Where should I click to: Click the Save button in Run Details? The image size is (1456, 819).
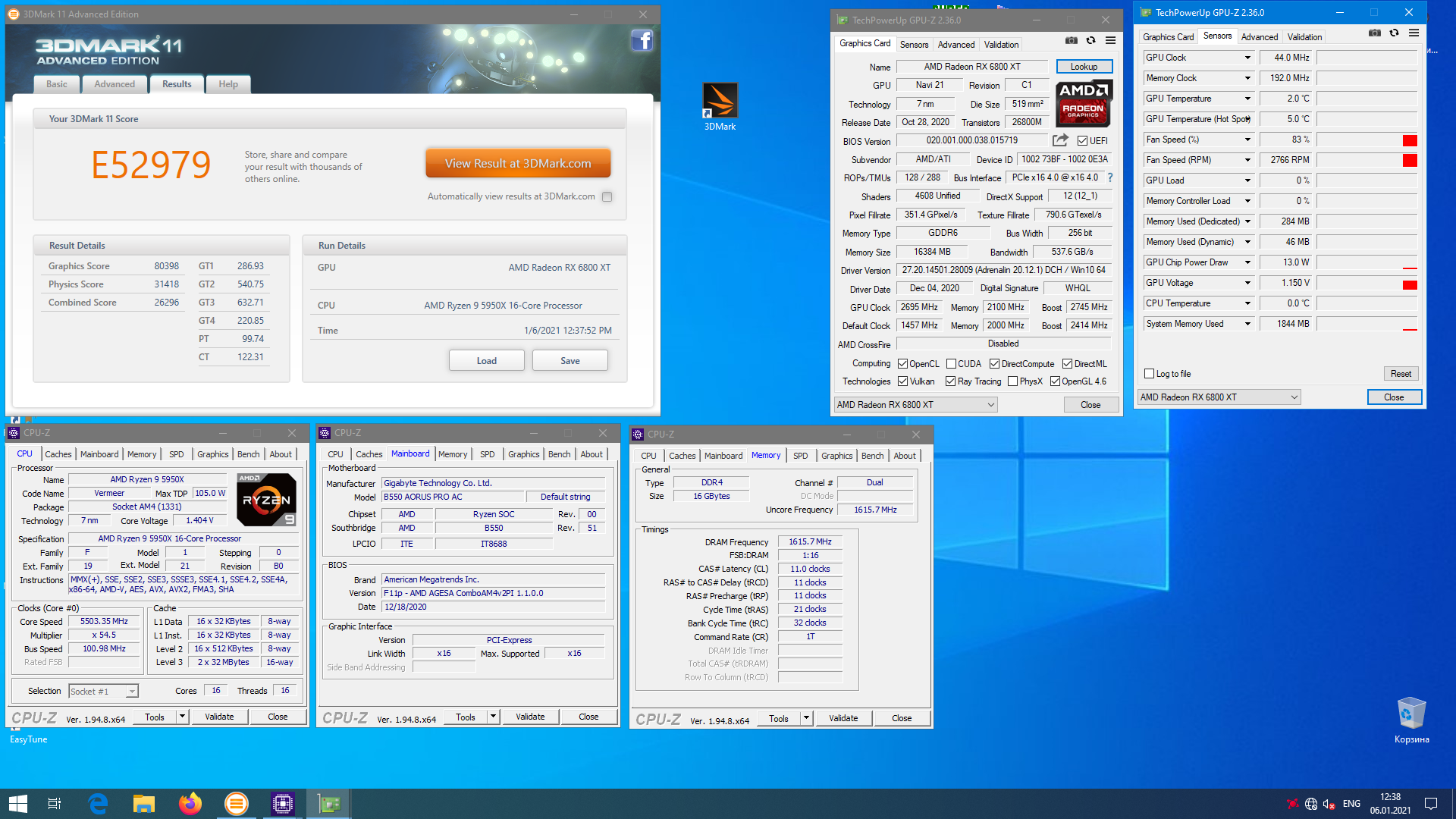click(570, 361)
